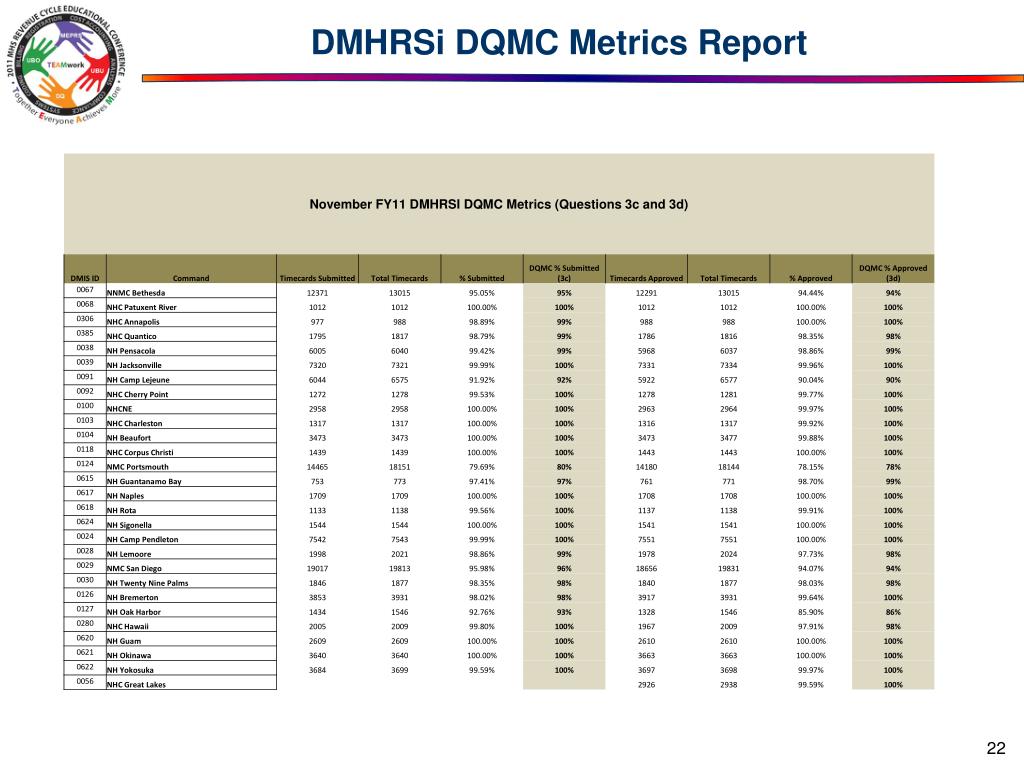The height and width of the screenshot is (768, 1024).
Task: Select the NH Yokosuka command
Action: pyautogui.click(x=131, y=670)
